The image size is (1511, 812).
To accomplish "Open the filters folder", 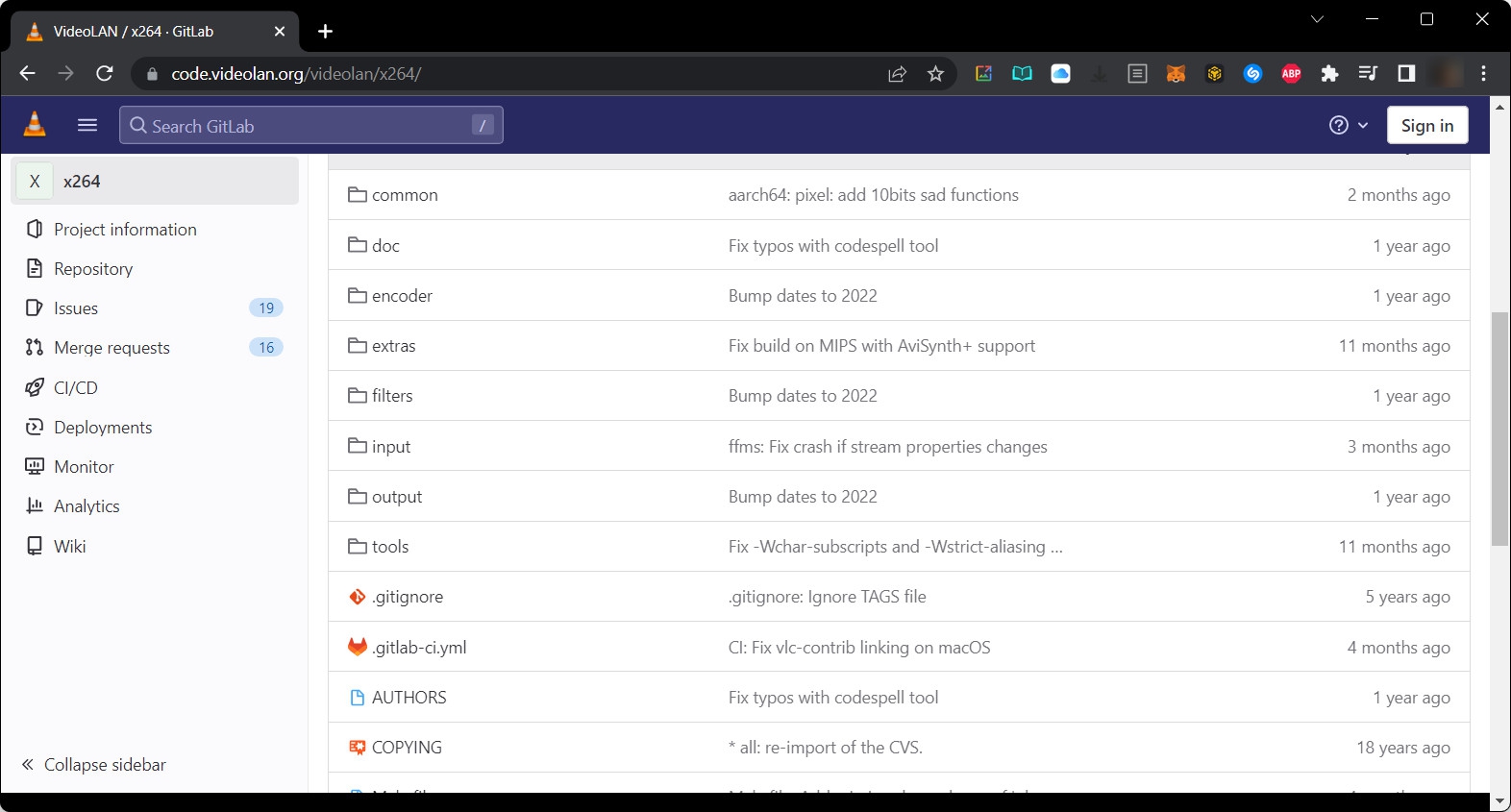I will (392, 396).
